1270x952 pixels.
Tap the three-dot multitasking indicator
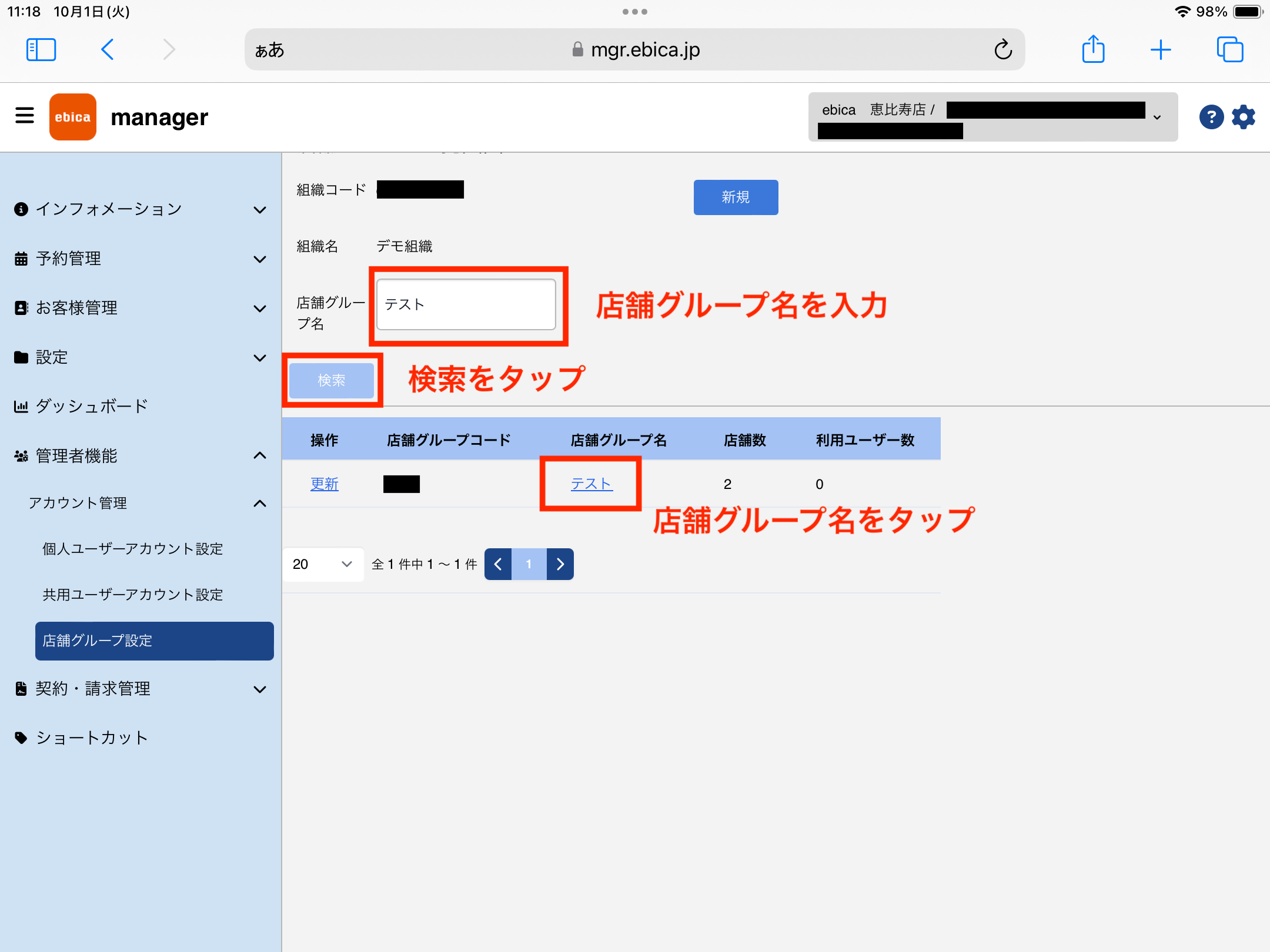click(x=635, y=12)
